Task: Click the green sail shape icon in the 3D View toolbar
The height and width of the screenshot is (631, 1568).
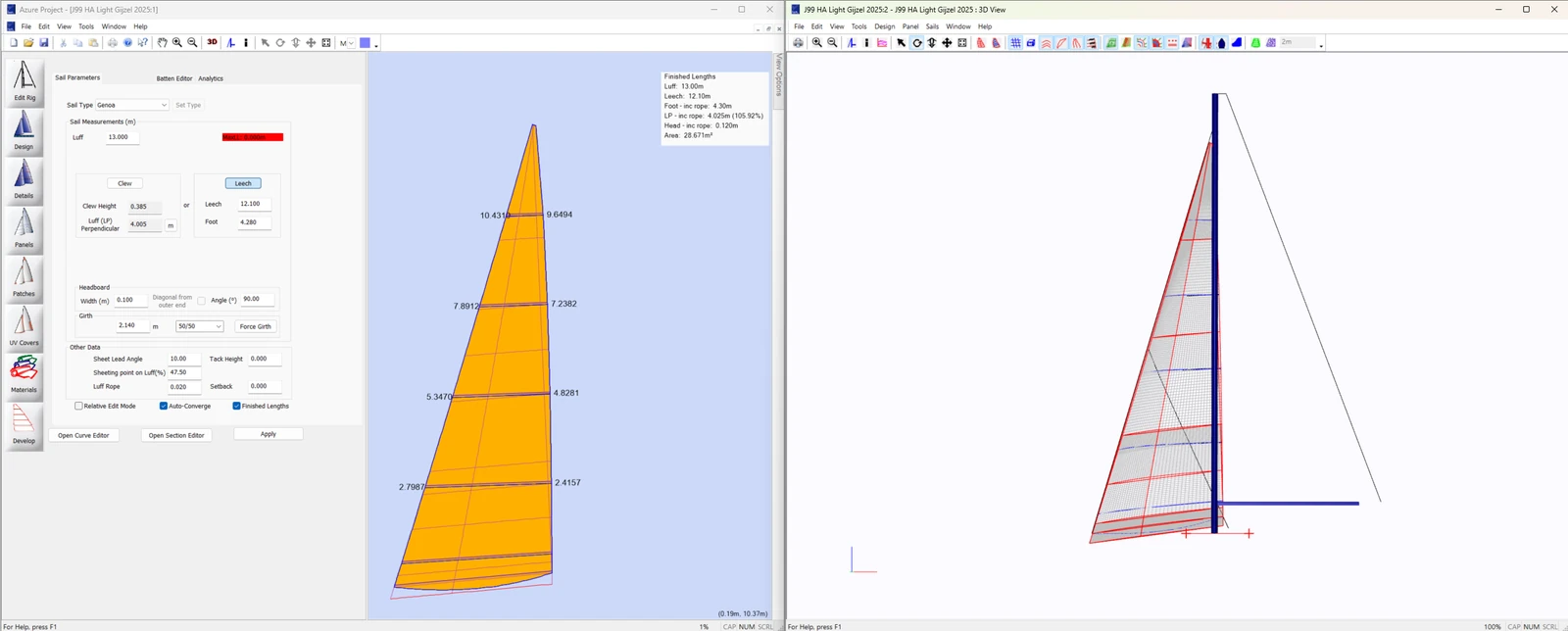Action: tap(1256, 43)
